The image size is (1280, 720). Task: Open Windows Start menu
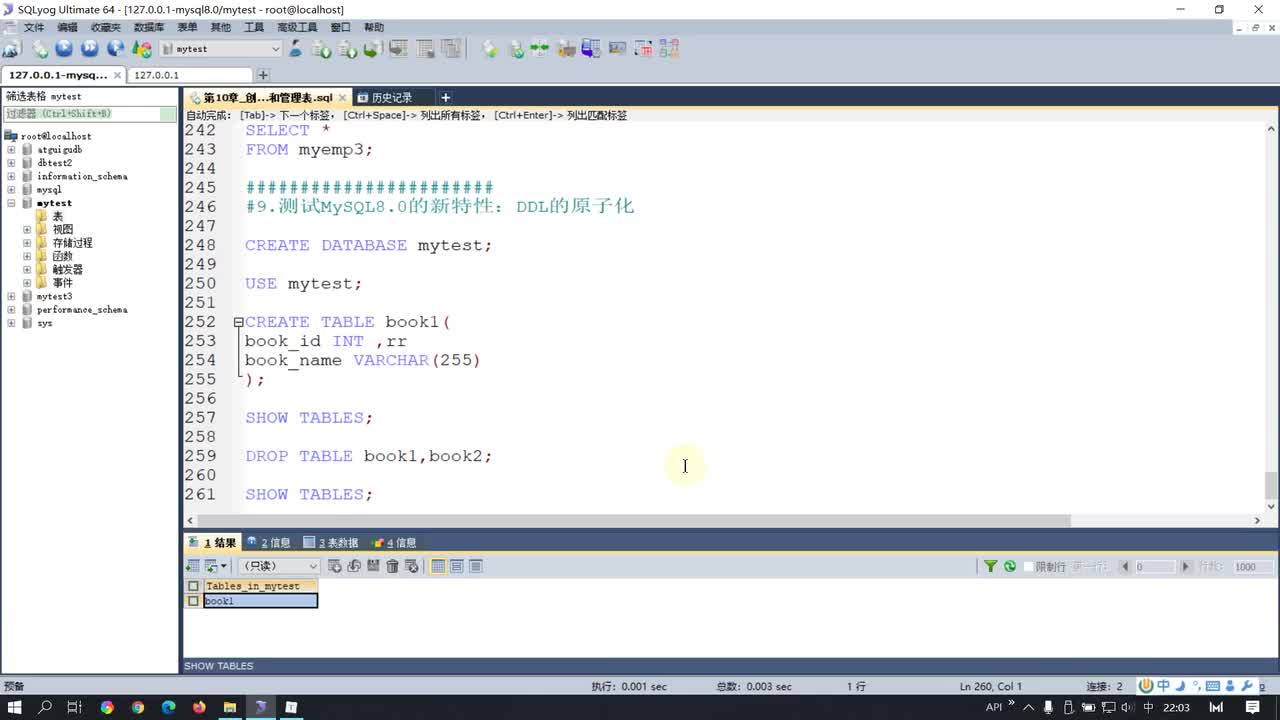coord(15,707)
